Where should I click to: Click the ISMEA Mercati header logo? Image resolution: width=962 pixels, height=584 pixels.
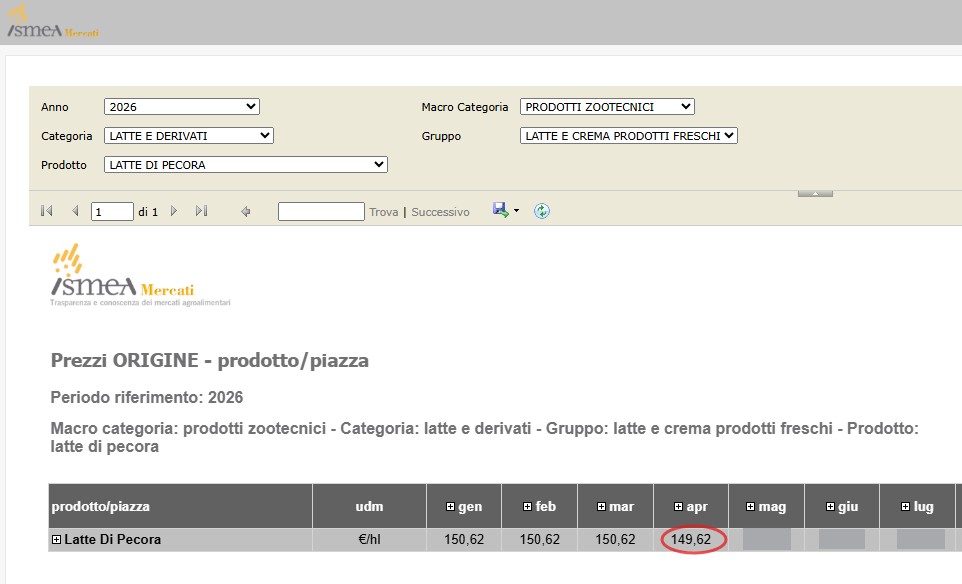pos(52,21)
